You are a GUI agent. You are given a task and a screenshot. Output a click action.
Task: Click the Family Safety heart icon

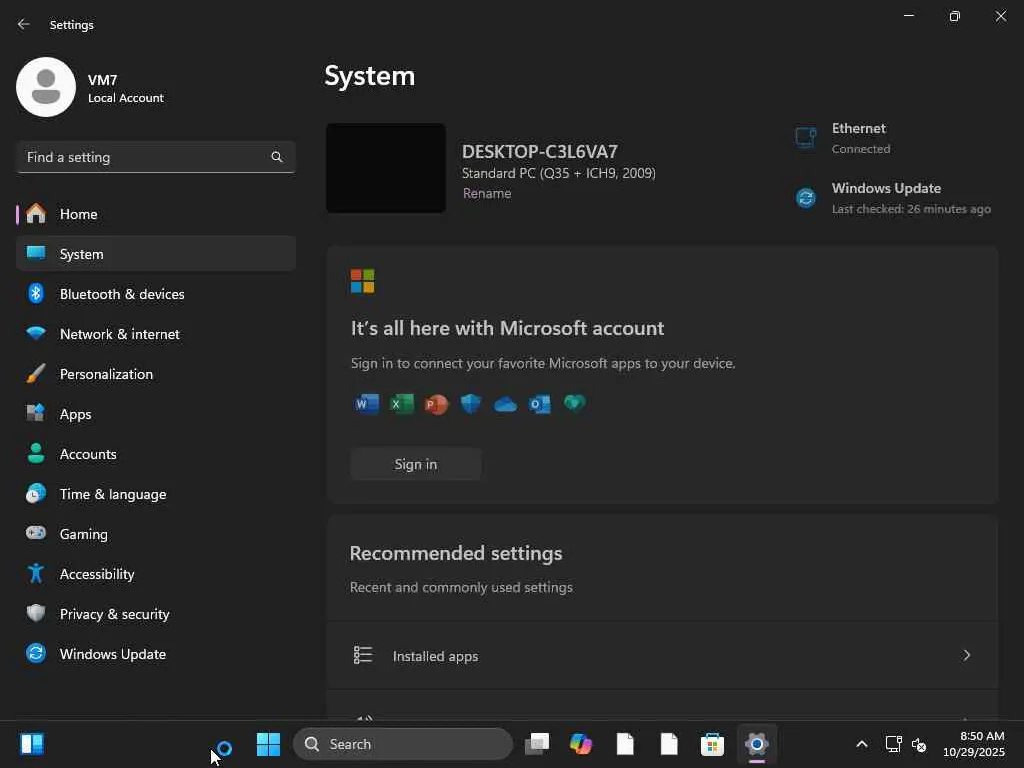[575, 403]
